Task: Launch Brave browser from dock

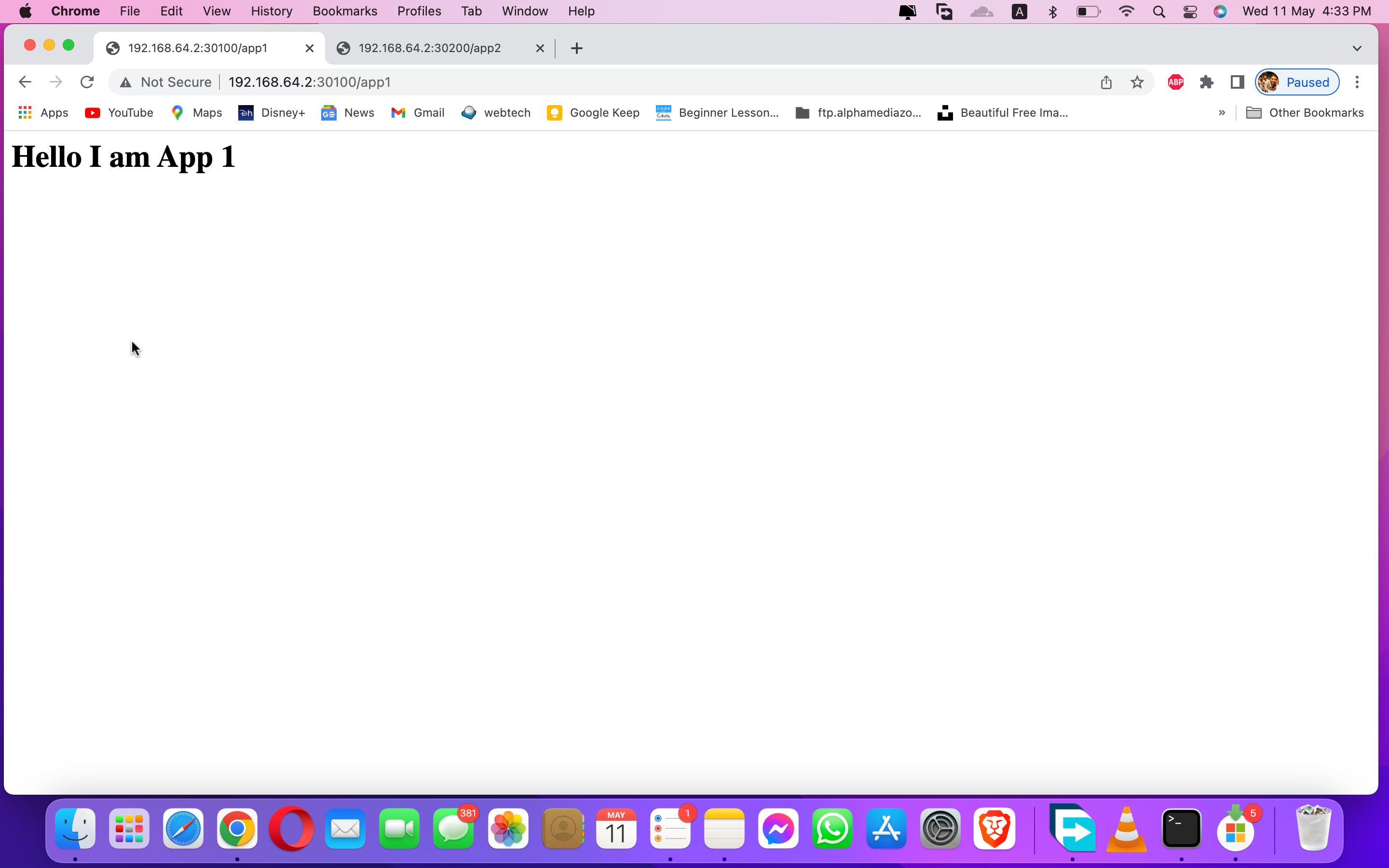Action: pos(994,828)
